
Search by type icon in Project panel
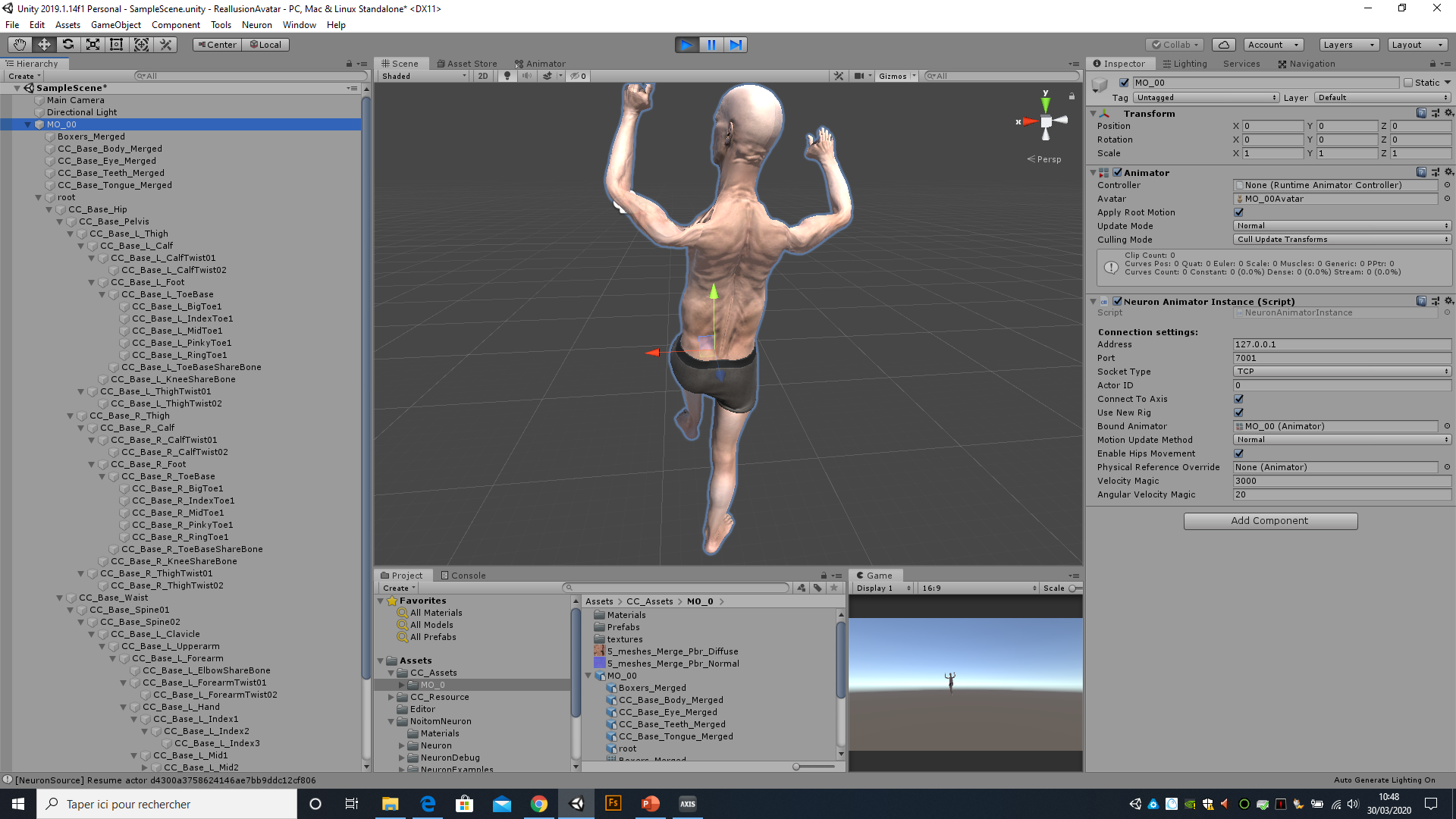(x=802, y=588)
